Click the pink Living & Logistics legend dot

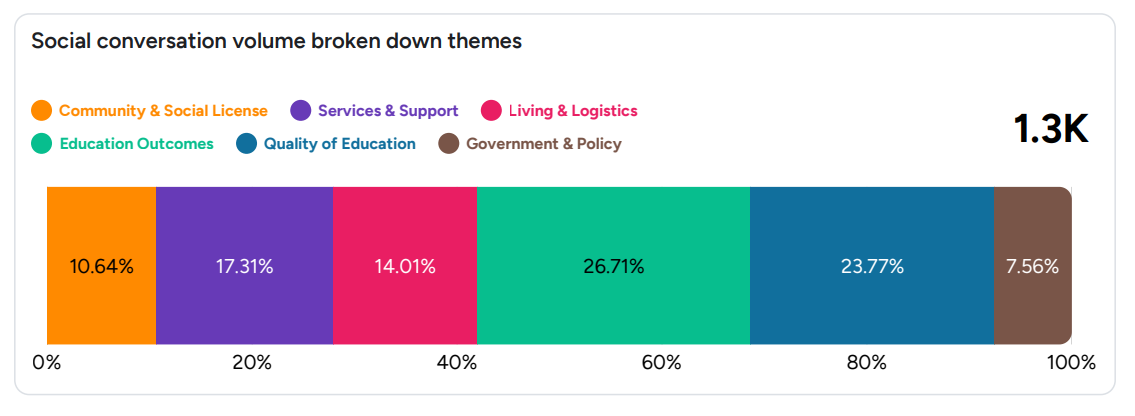[491, 111]
